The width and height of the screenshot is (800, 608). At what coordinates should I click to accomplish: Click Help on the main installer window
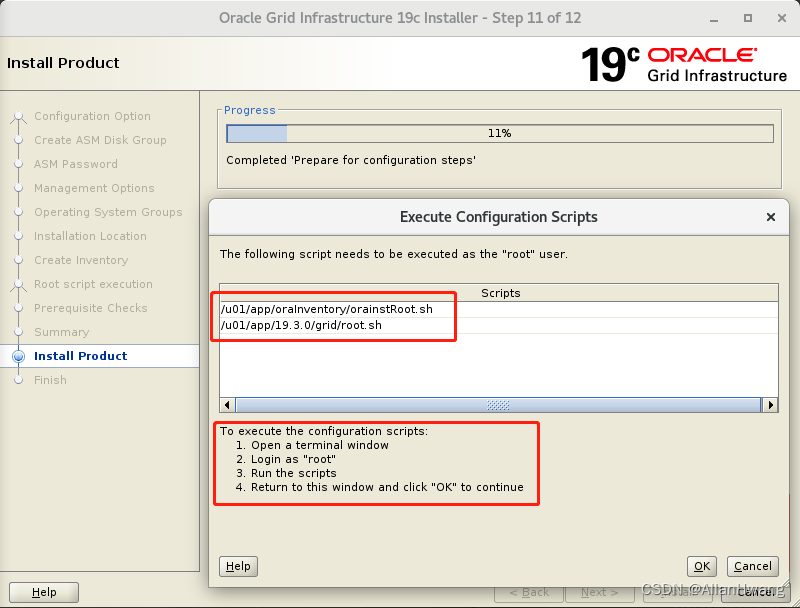tap(44, 592)
